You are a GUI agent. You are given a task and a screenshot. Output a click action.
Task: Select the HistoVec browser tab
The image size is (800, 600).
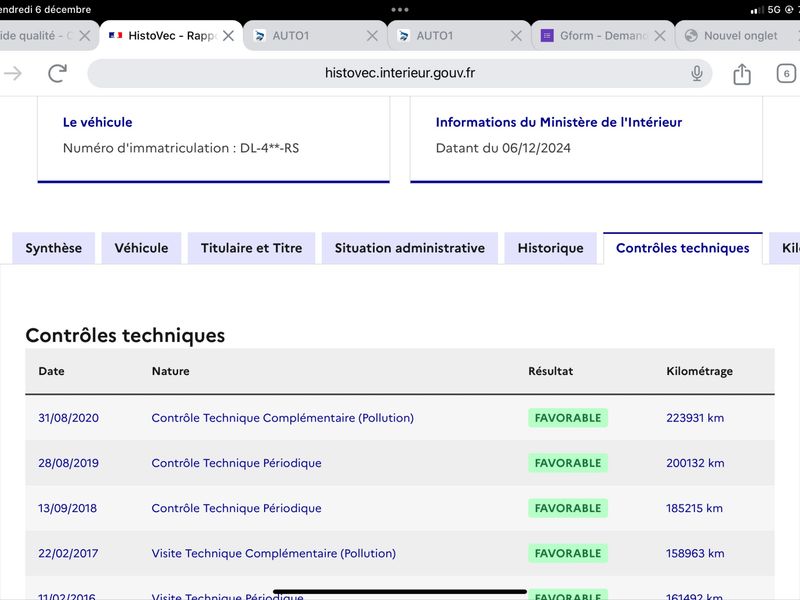[x=171, y=36]
